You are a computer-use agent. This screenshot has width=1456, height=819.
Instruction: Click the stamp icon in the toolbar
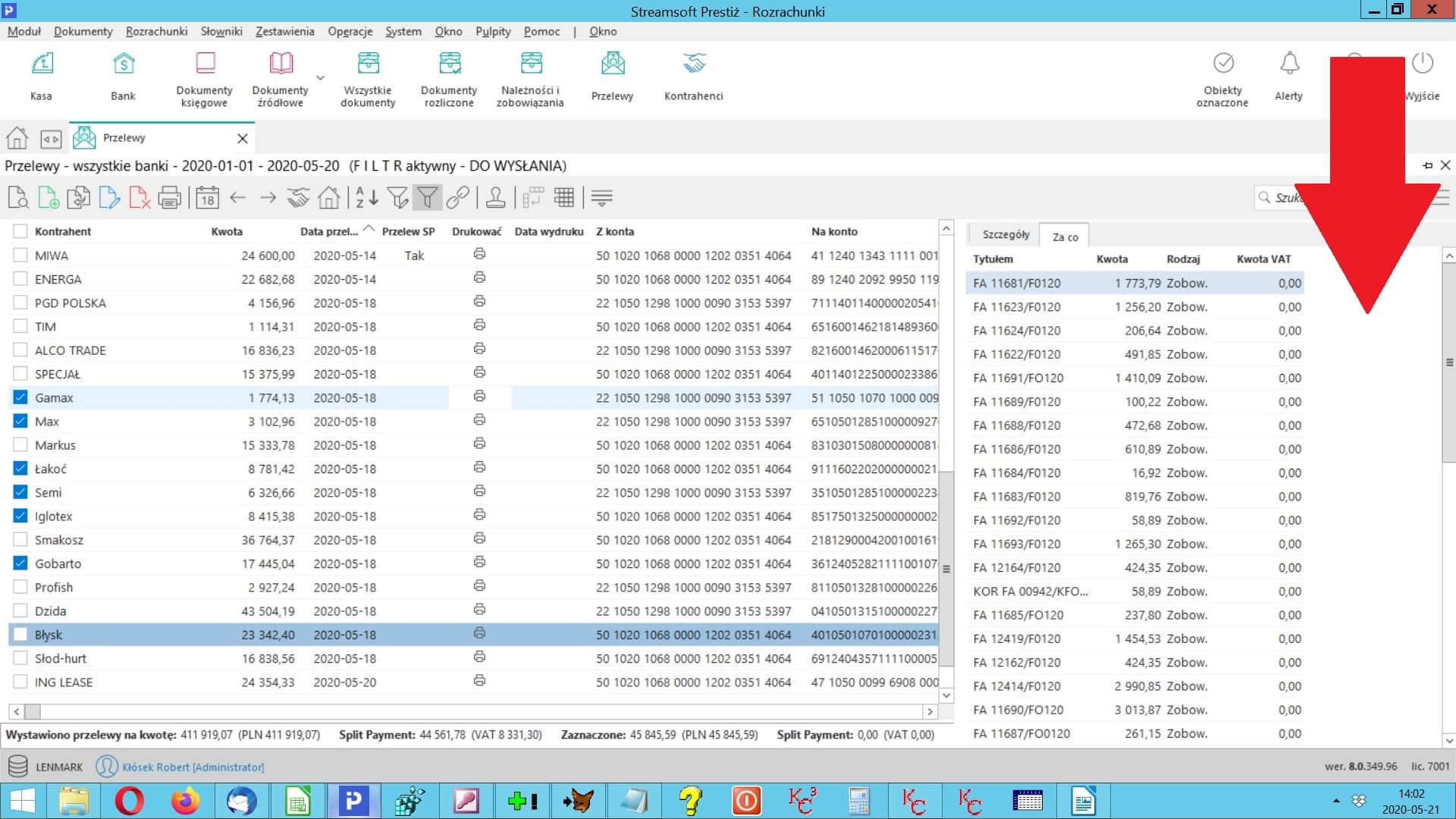(x=495, y=198)
